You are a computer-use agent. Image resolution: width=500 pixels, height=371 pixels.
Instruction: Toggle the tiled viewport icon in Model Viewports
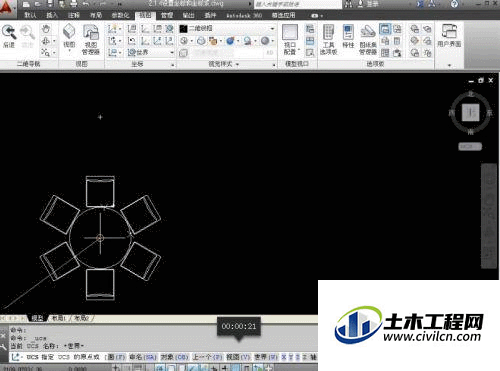pos(310,41)
